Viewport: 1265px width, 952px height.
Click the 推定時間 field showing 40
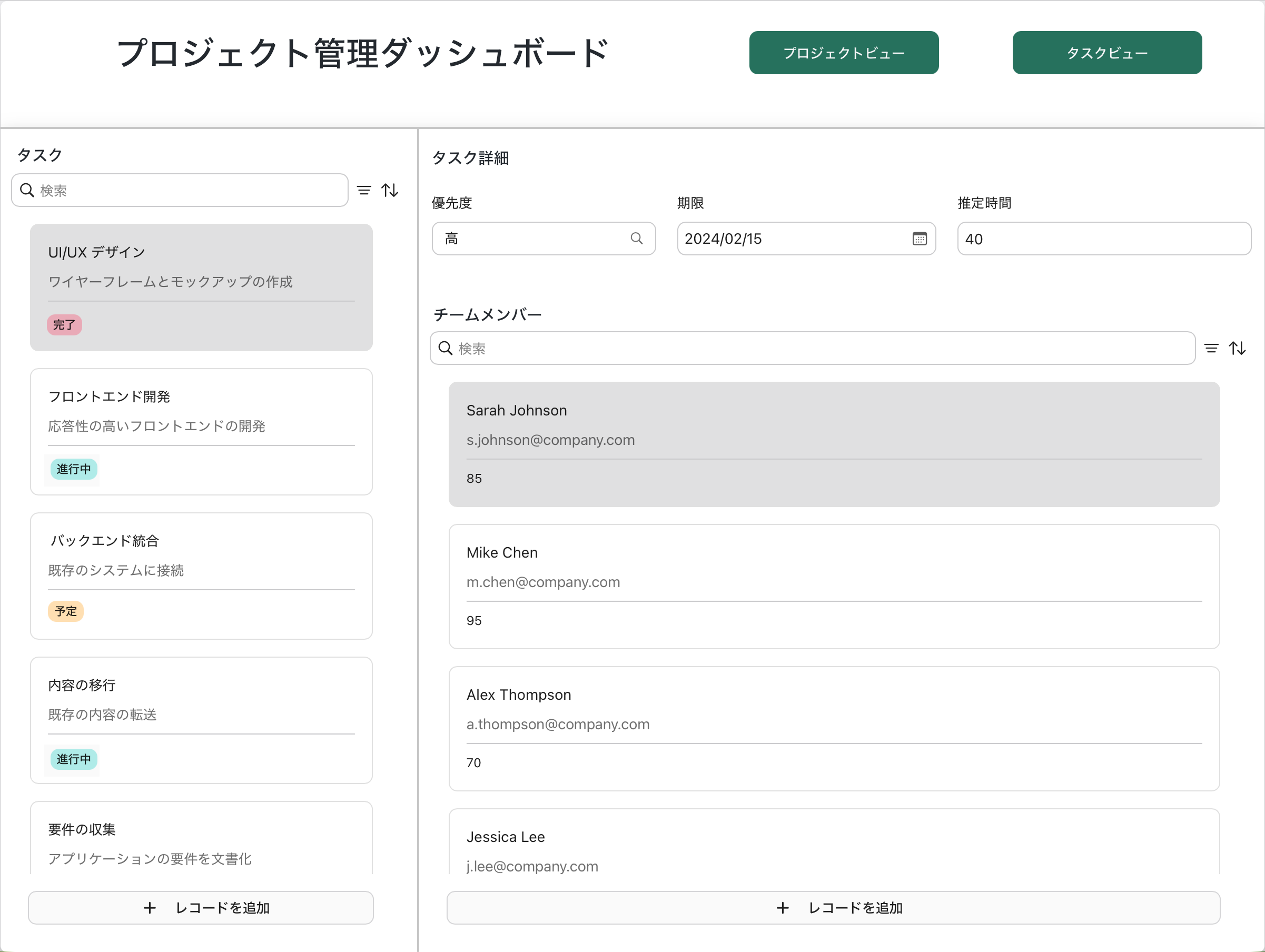1103,239
